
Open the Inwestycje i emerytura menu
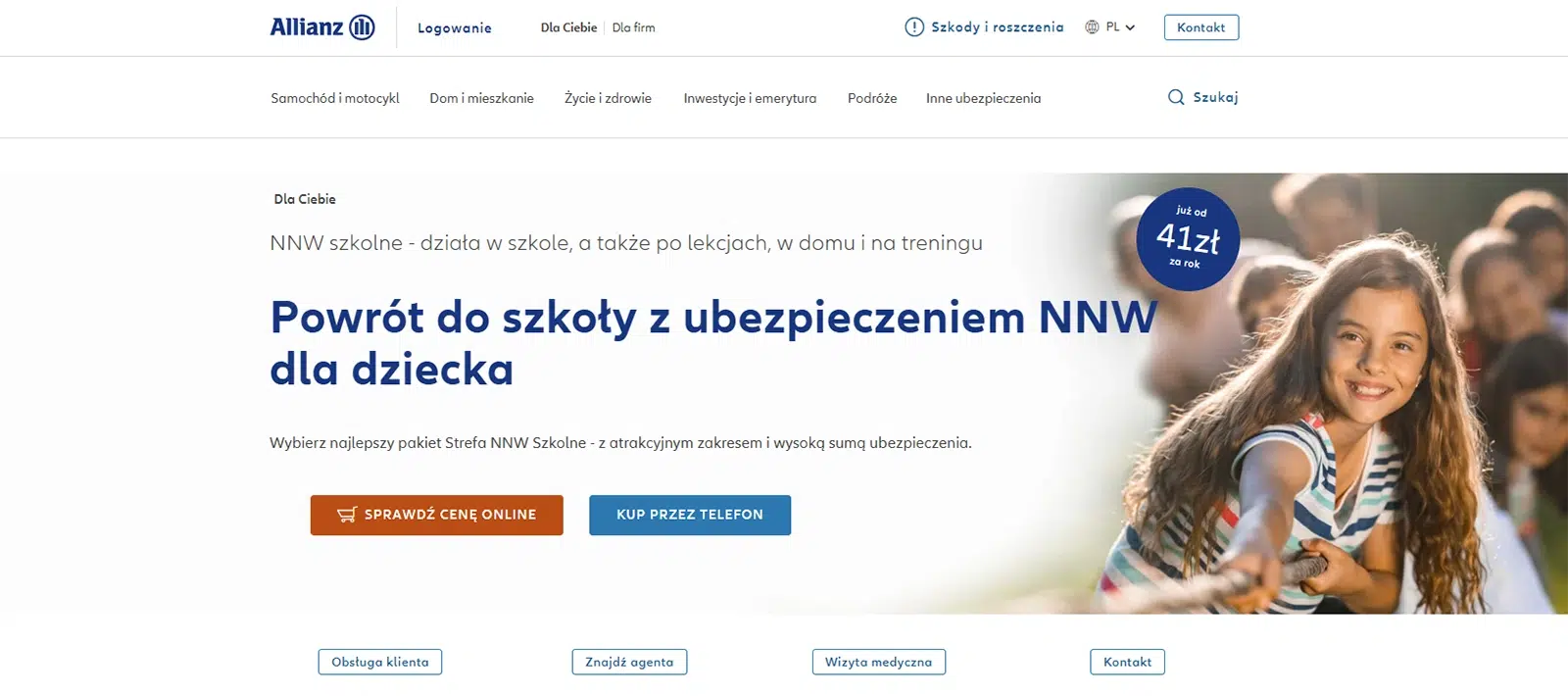pos(750,98)
